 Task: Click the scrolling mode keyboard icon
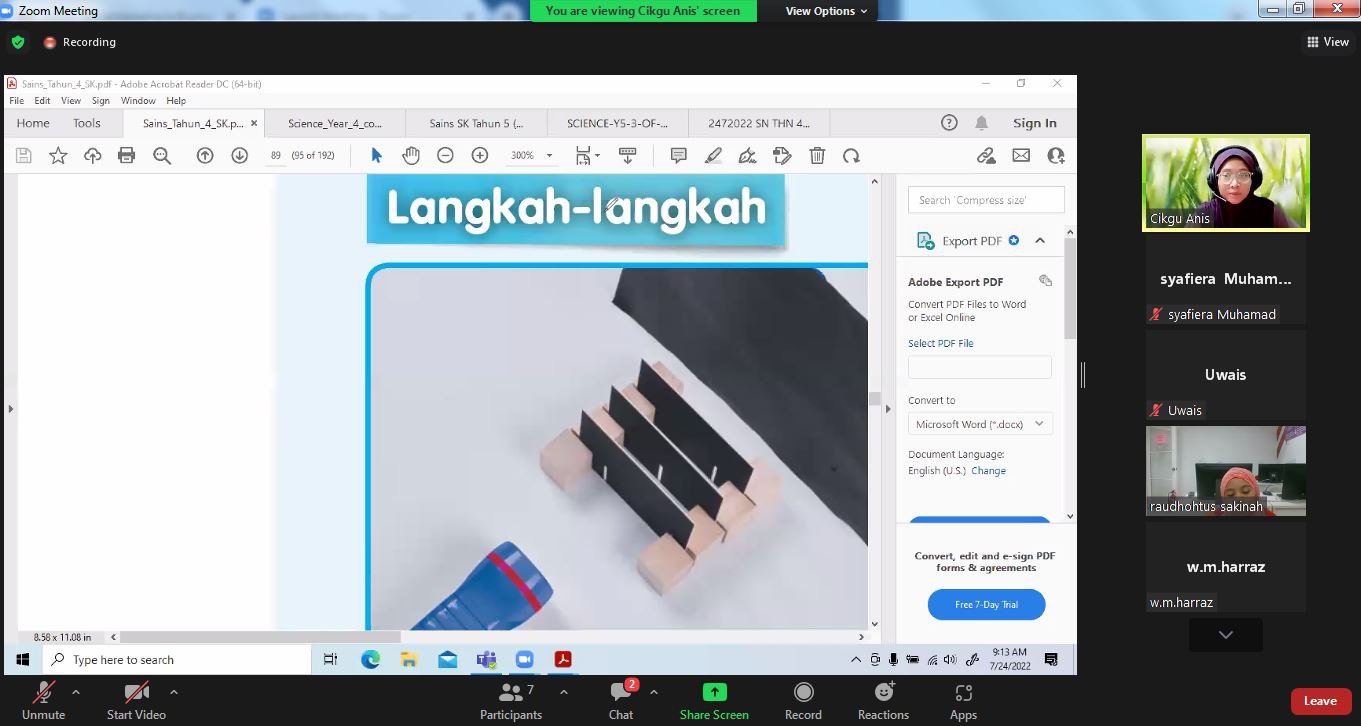tap(628, 155)
